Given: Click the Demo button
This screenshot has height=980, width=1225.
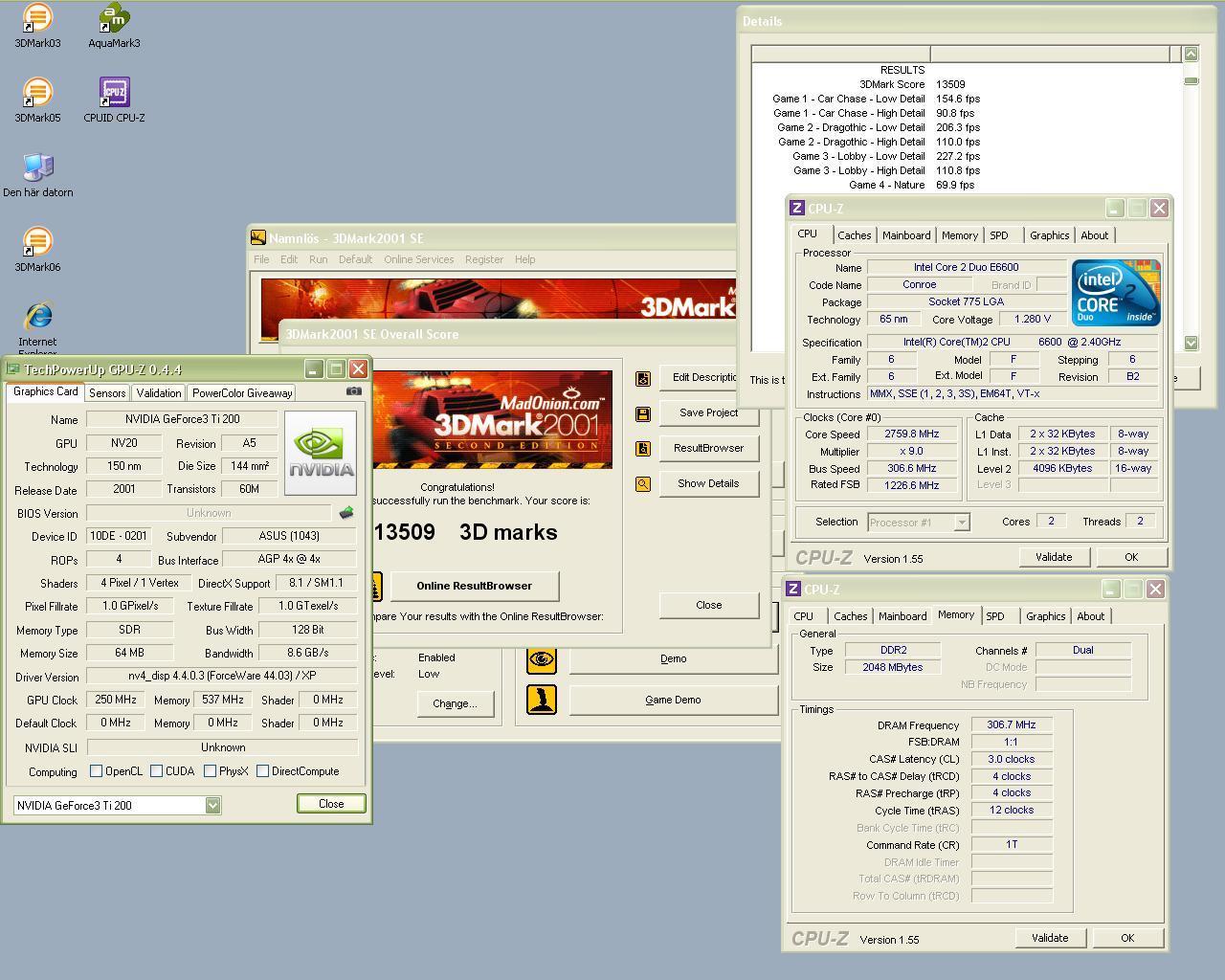Looking at the screenshot, I should tap(674, 658).
